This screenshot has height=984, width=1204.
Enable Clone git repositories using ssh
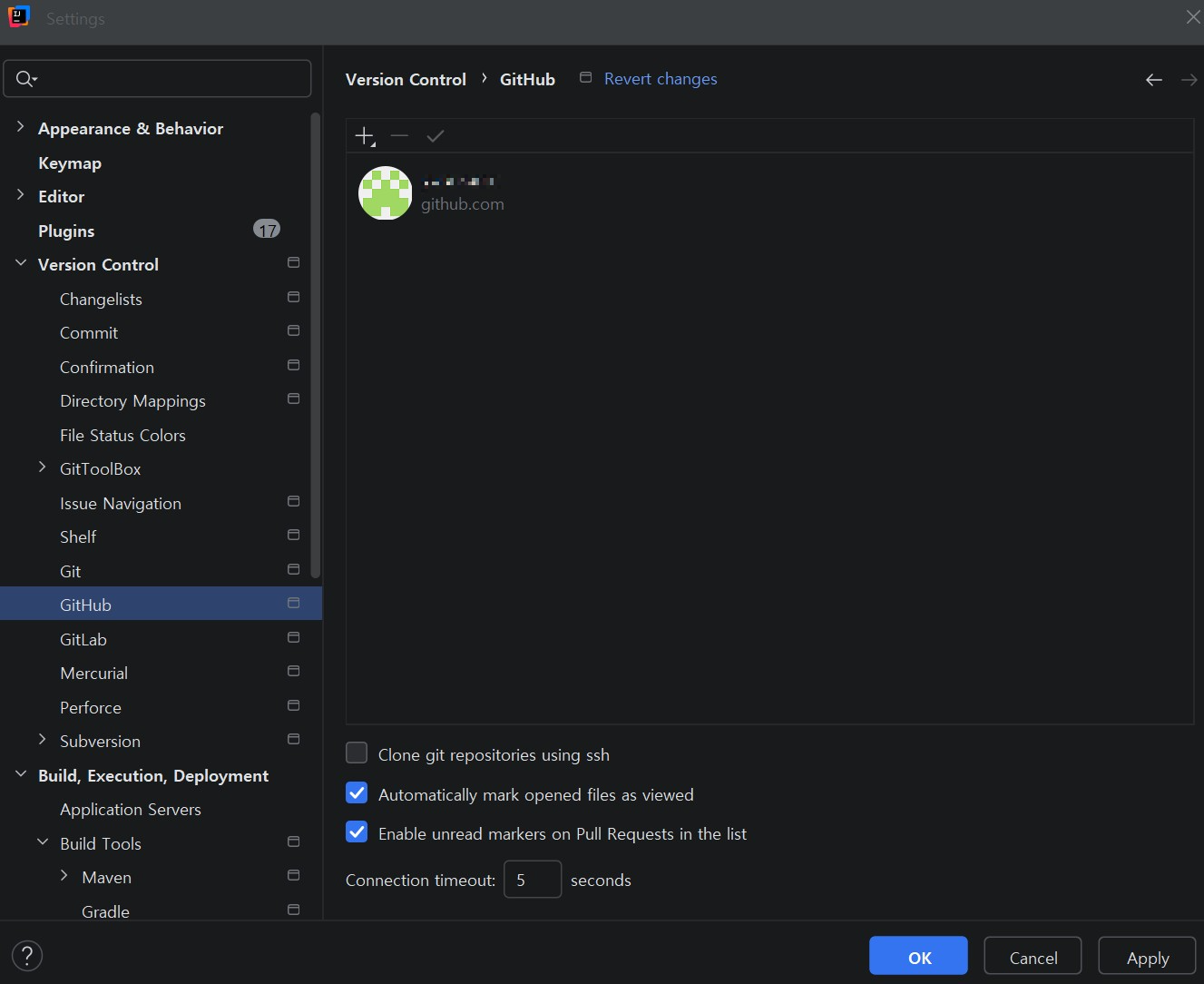[x=357, y=753]
